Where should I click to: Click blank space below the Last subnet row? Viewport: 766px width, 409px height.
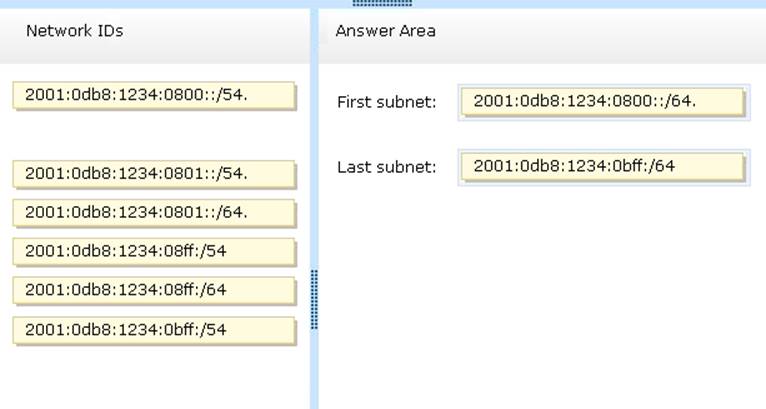tap(540, 280)
